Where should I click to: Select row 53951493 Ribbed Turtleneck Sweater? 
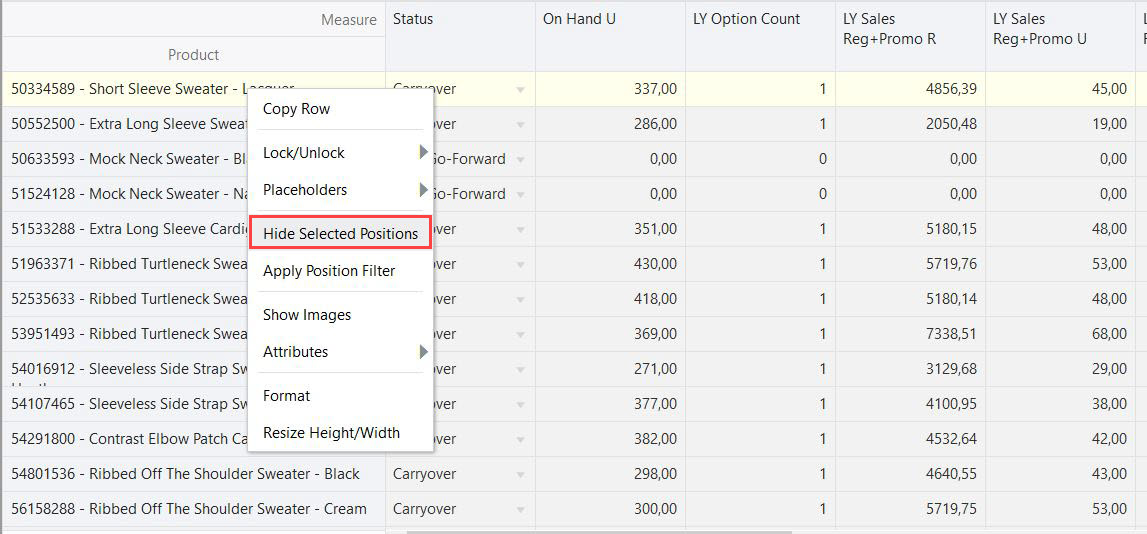(x=194, y=334)
